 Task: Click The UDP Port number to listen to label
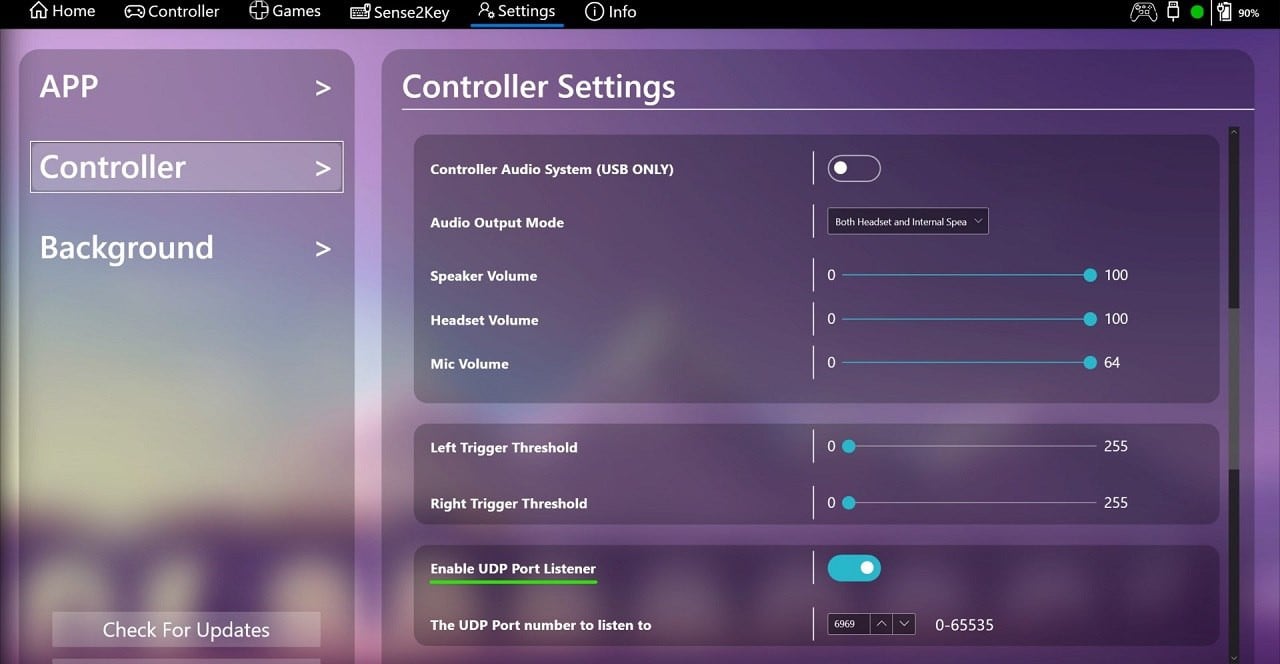pos(541,625)
